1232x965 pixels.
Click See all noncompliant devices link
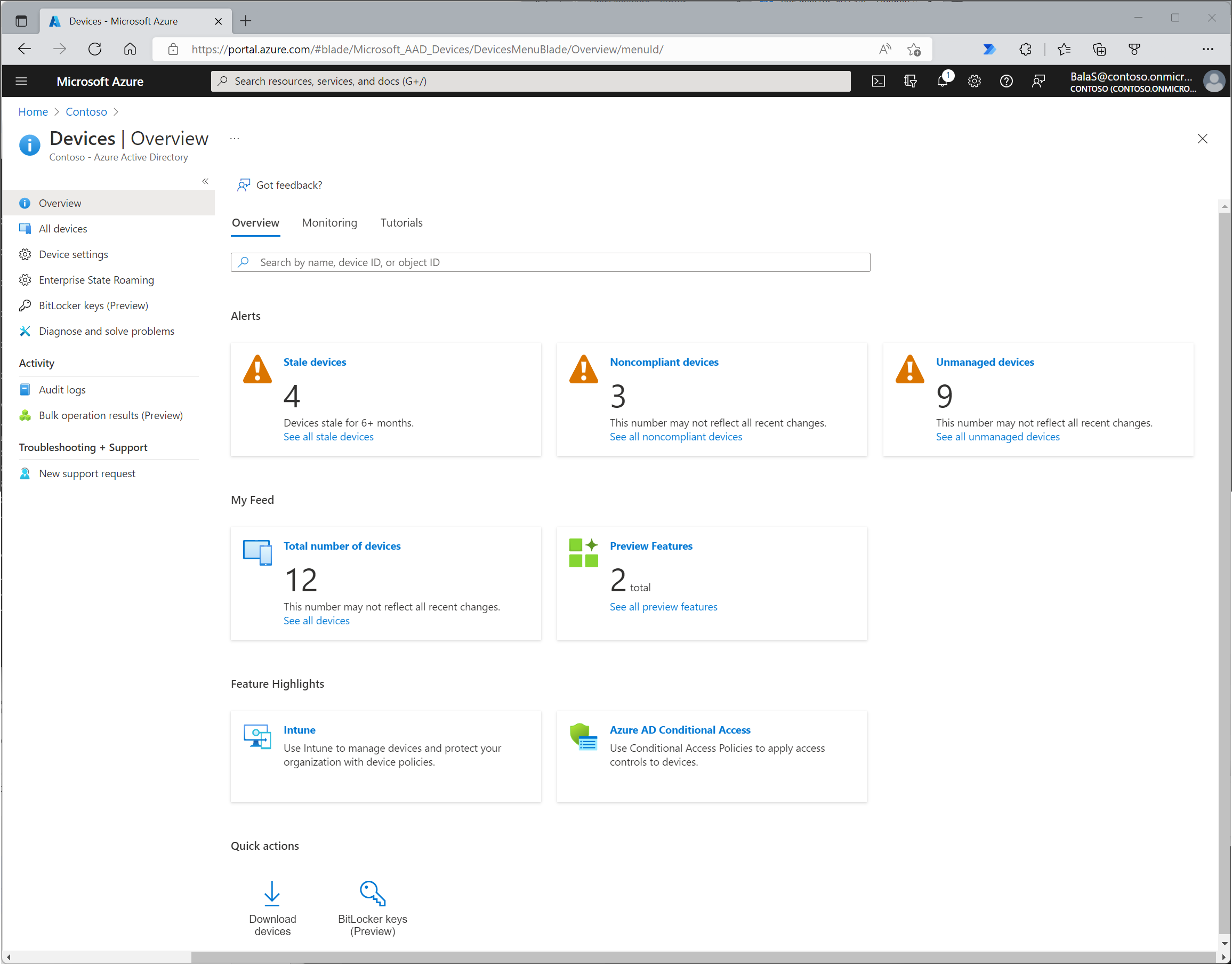click(x=675, y=436)
